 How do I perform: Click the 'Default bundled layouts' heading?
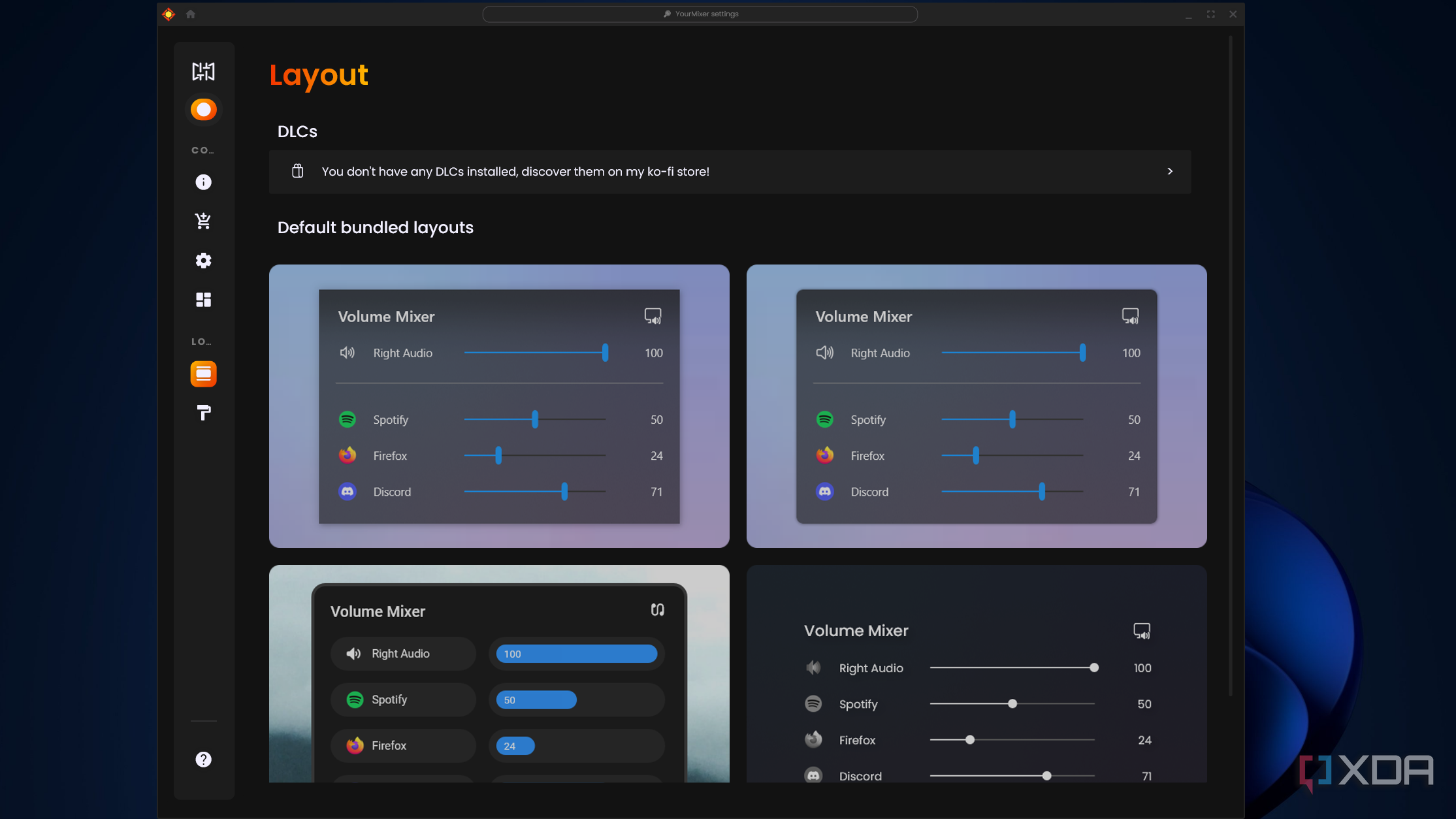click(376, 228)
